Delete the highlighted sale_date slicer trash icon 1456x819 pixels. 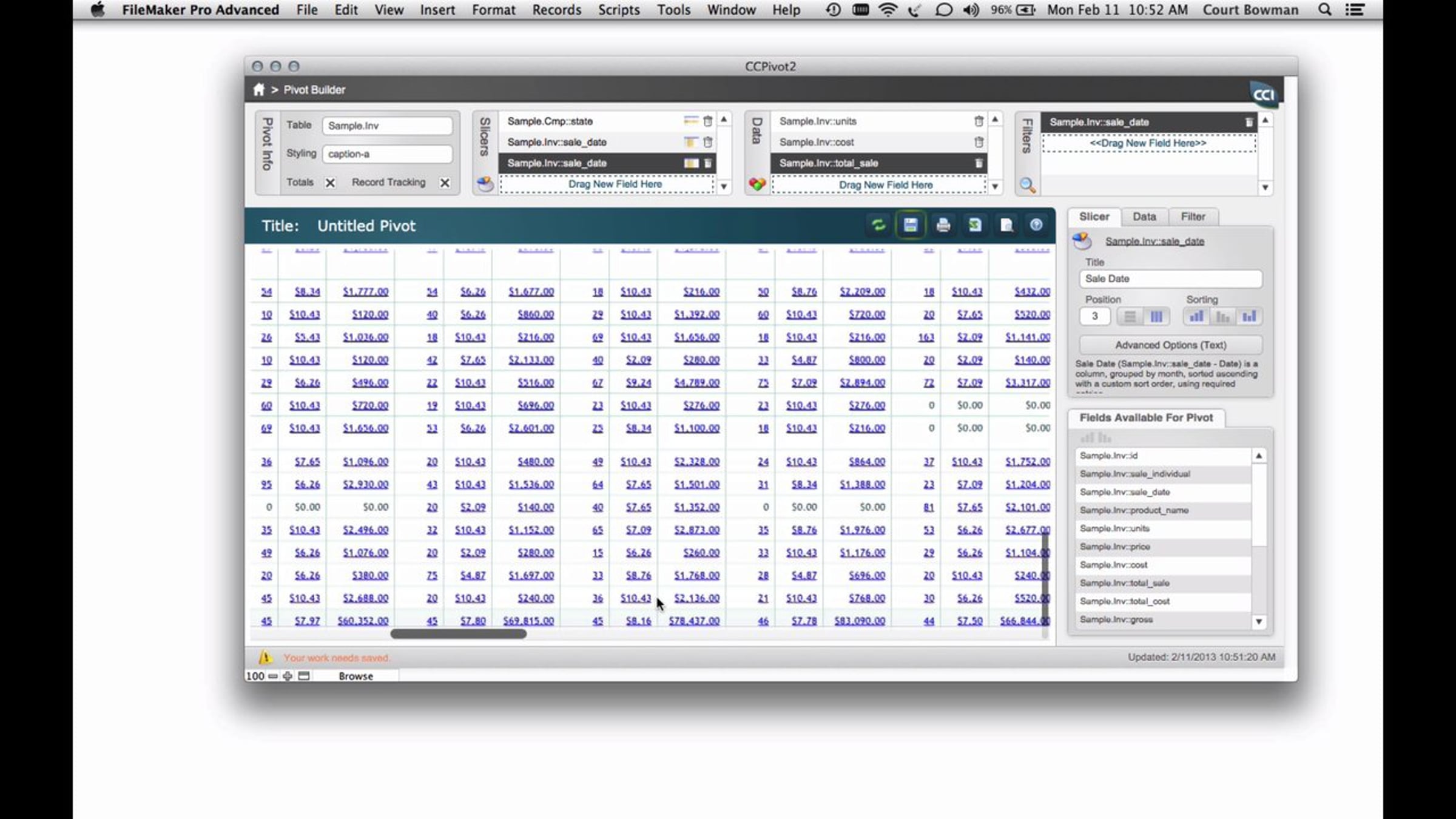click(x=707, y=163)
